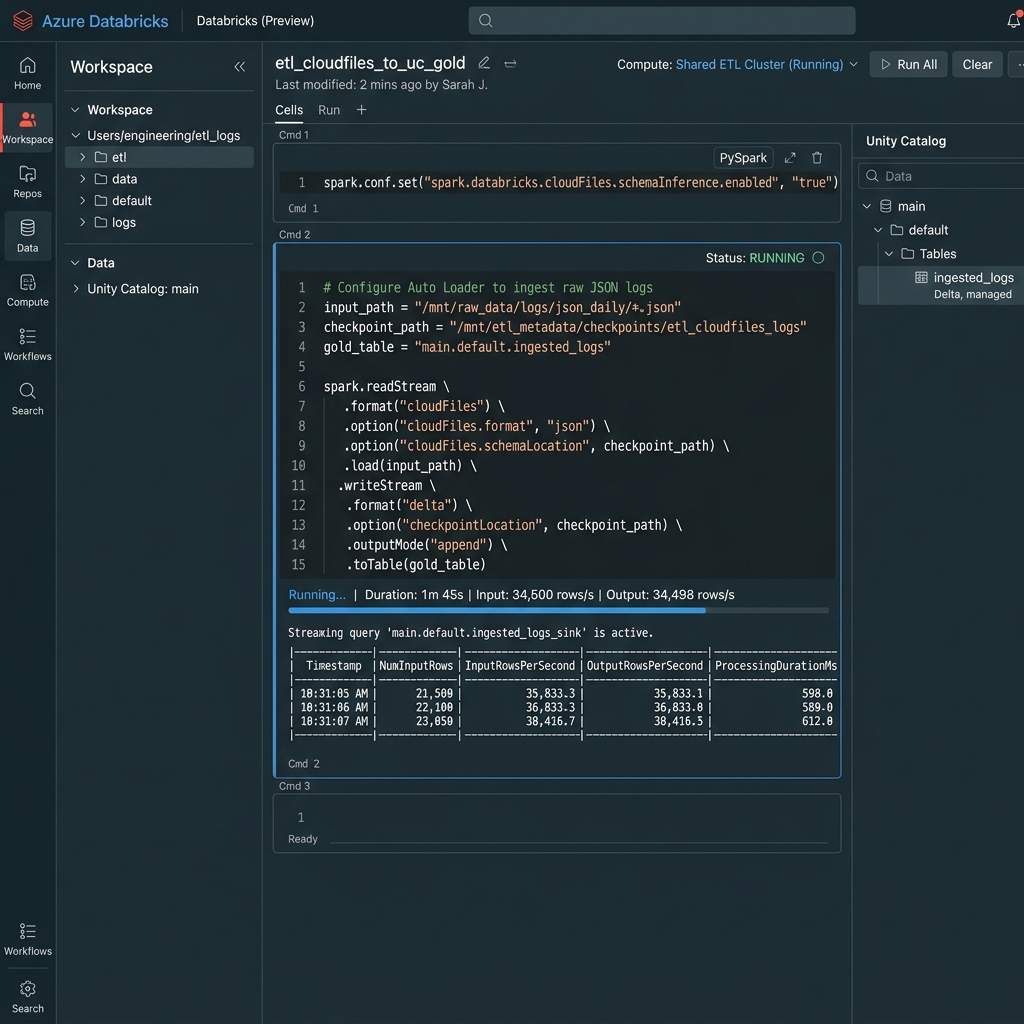Click the Clear button
The image size is (1024, 1024).
point(977,65)
